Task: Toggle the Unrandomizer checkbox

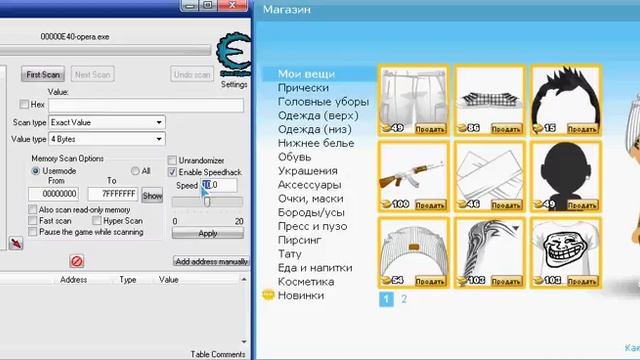Action: pyautogui.click(x=172, y=160)
